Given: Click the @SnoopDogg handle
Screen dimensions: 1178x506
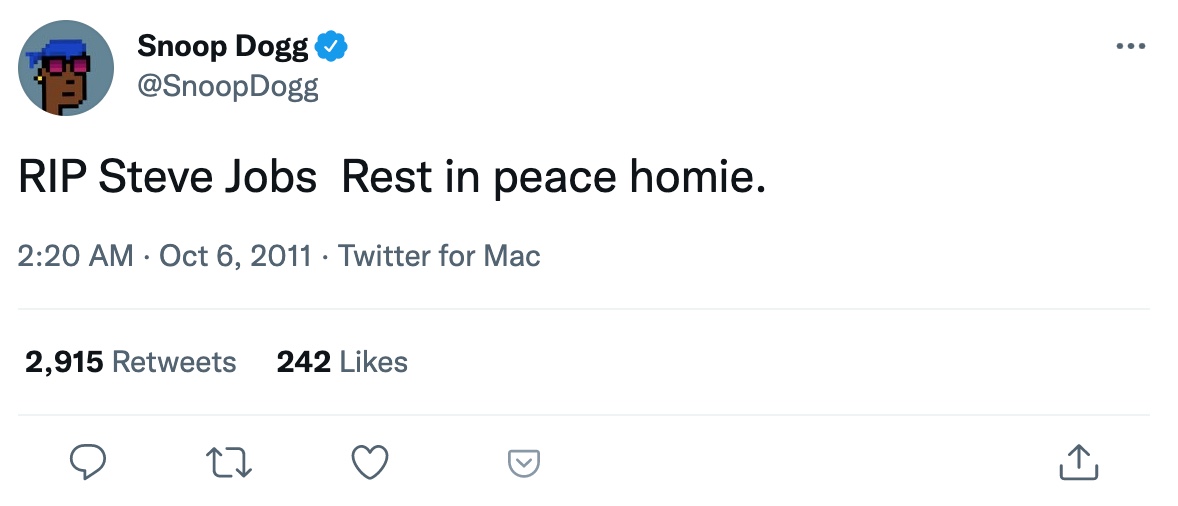Looking at the screenshot, I should tap(227, 86).
